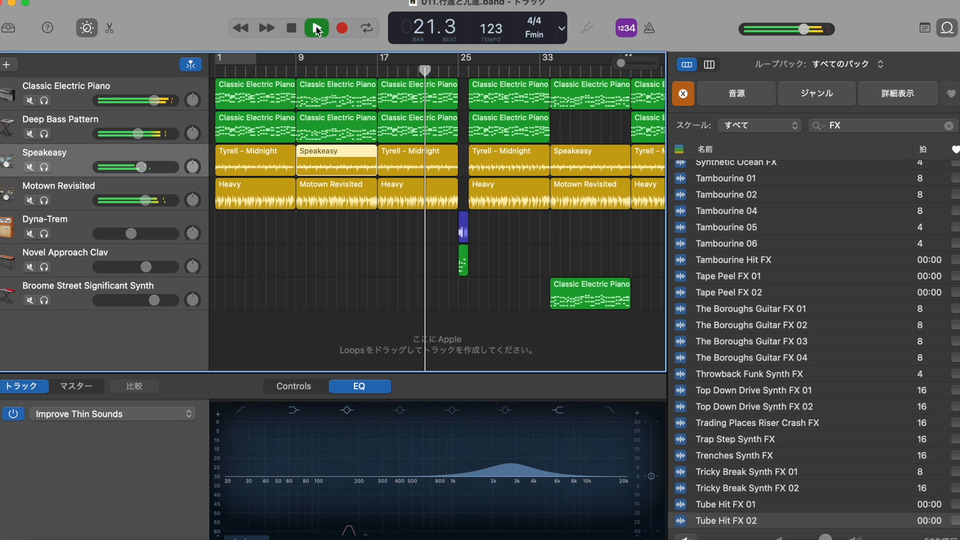
Task: Add a new track with plus button
Action: [6, 64]
